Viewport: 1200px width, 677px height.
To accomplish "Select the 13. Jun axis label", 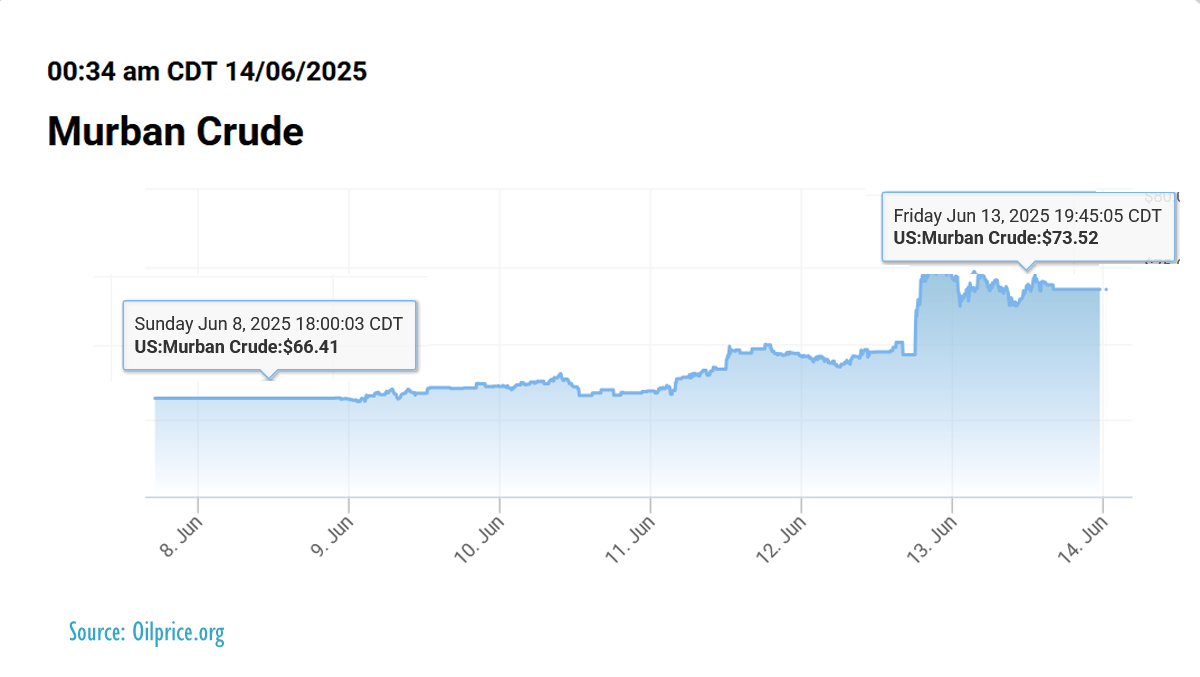I will (x=932, y=539).
